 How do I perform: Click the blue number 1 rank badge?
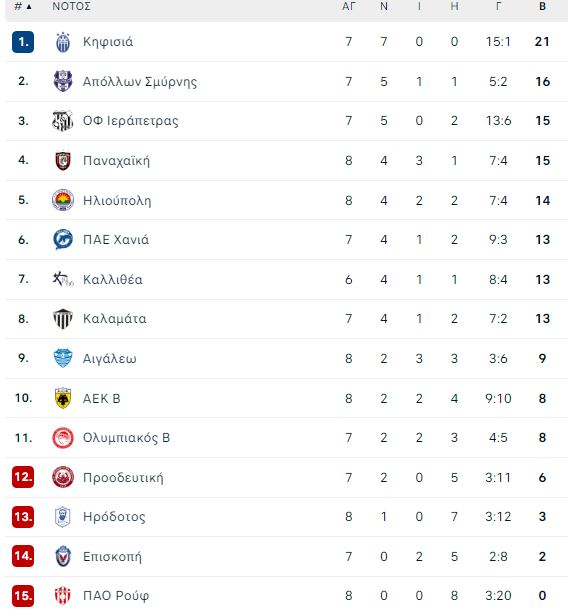23,42
